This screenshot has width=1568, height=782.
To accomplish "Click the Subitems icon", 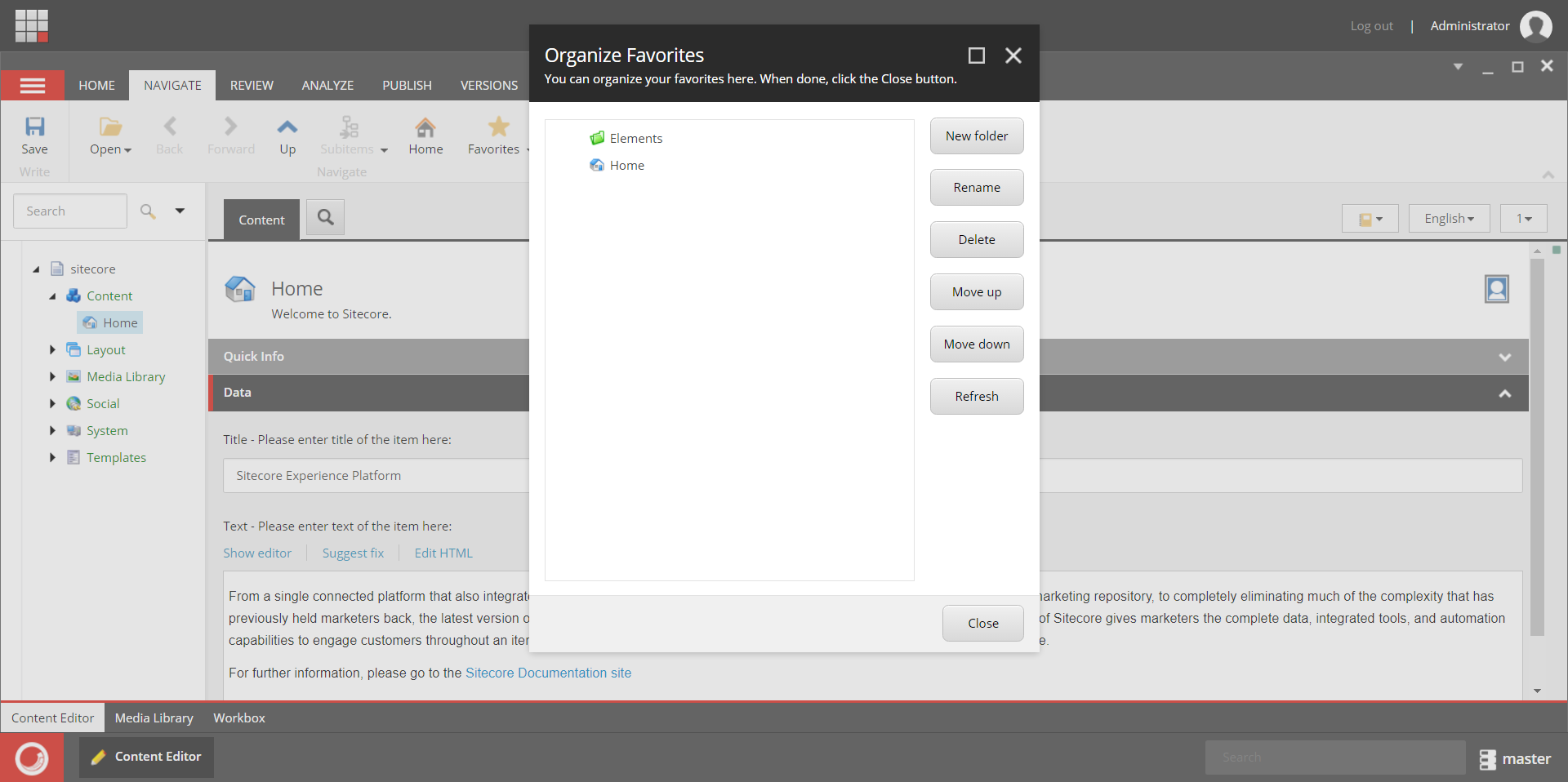I will 349,127.
